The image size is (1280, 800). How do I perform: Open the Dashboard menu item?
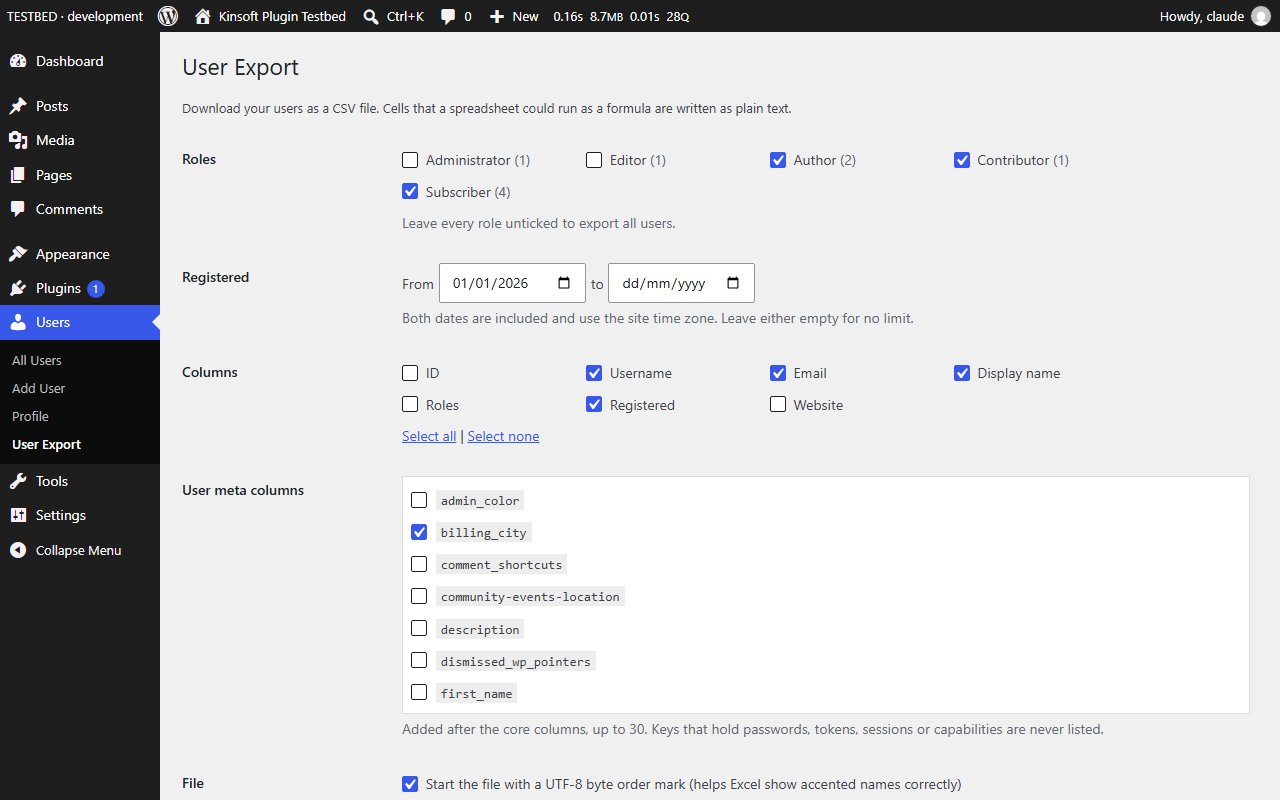[80, 61]
